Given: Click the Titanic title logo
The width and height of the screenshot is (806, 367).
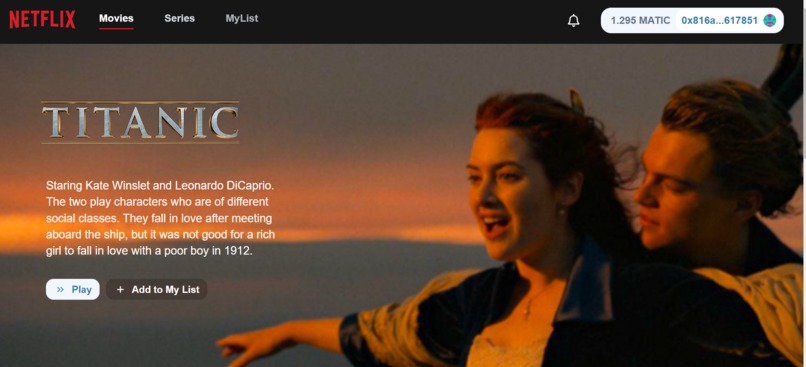Looking at the screenshot, I should (140, 122).
